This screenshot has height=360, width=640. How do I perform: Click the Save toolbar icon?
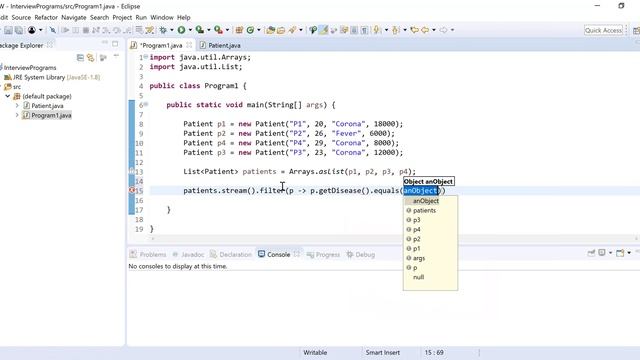[x=8, y=30]
